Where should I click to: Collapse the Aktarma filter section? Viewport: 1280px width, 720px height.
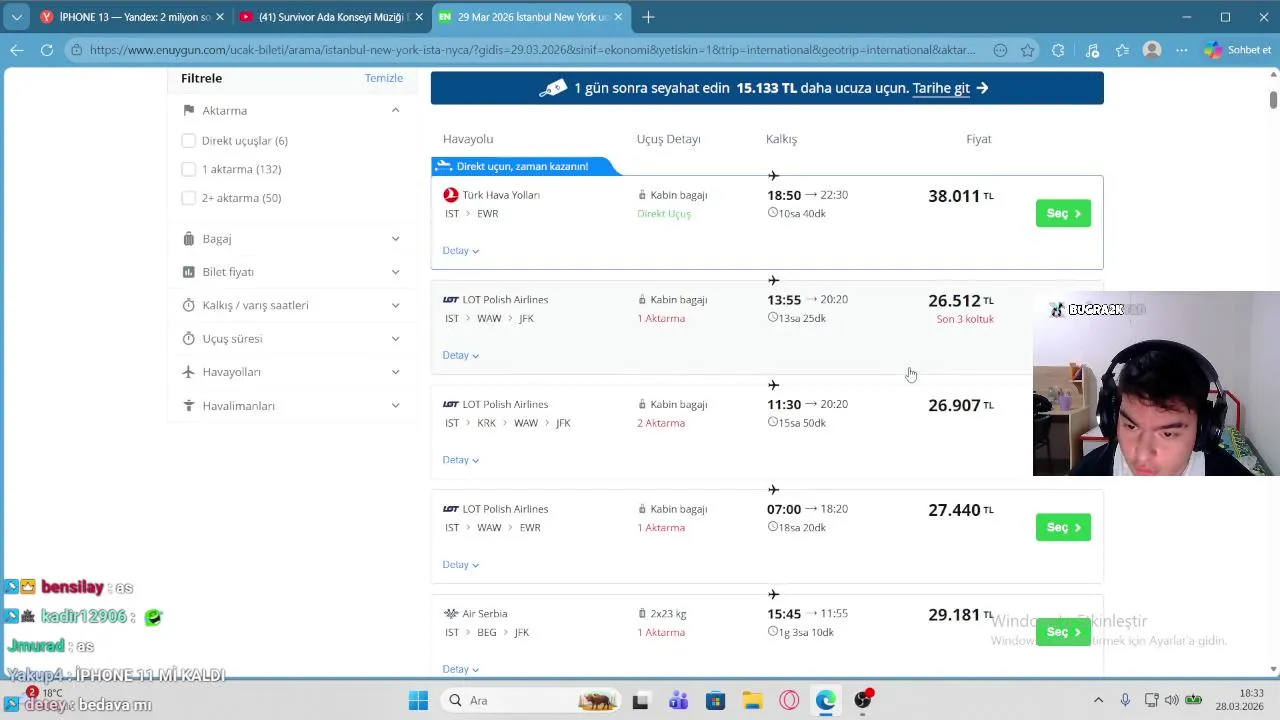click(396, 111)
